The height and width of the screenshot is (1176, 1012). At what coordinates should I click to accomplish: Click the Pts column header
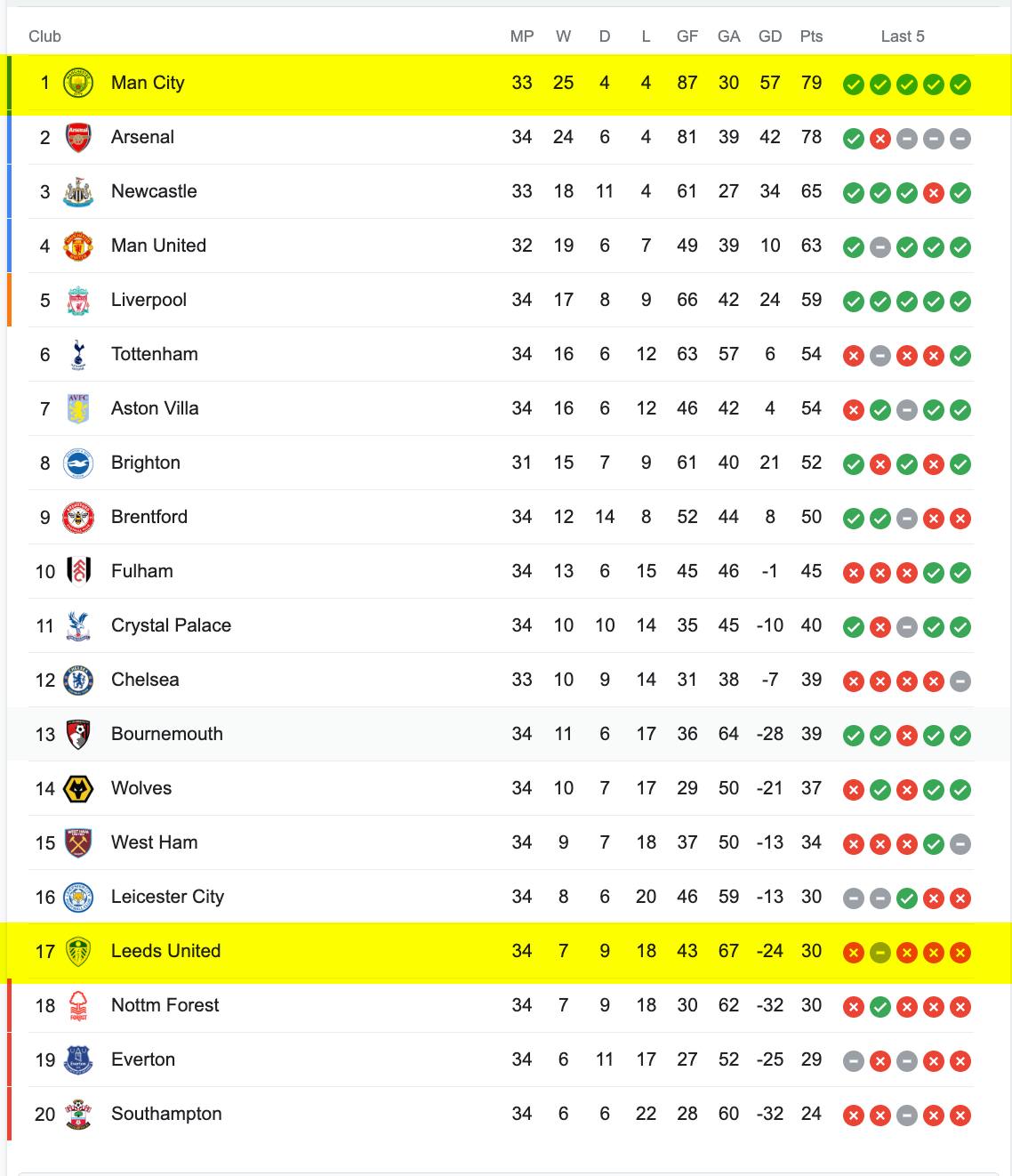tap(811, 36)
